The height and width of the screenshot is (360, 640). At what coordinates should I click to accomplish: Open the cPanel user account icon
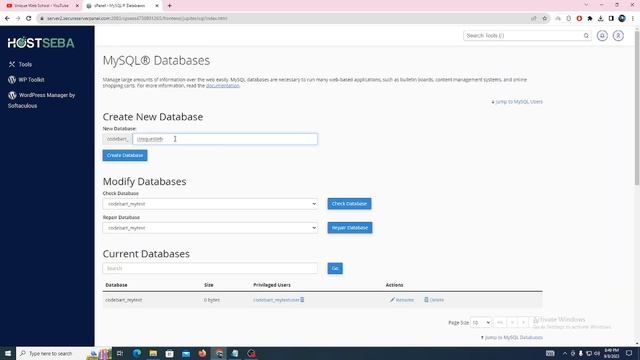point(618,36)
